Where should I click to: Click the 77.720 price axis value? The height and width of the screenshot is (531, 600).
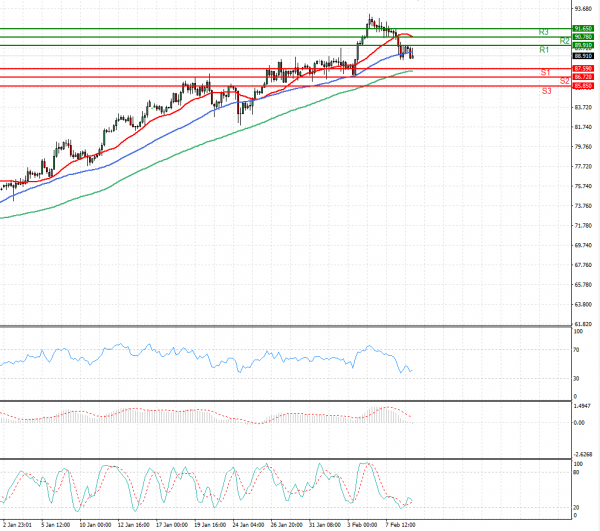(583, 167)
